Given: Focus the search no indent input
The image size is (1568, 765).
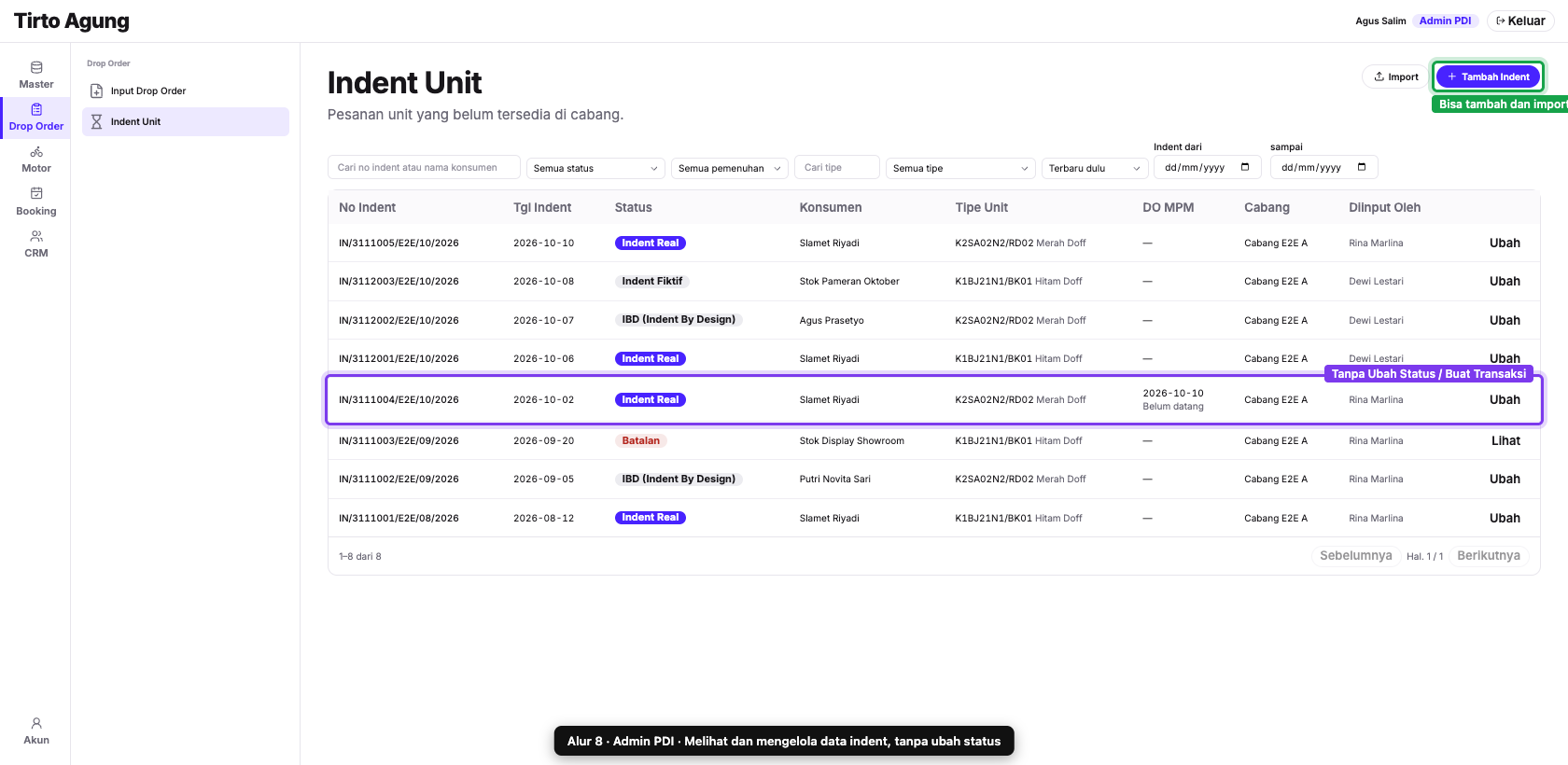Looking at the screenshot, I should click(x=424, y=167).
